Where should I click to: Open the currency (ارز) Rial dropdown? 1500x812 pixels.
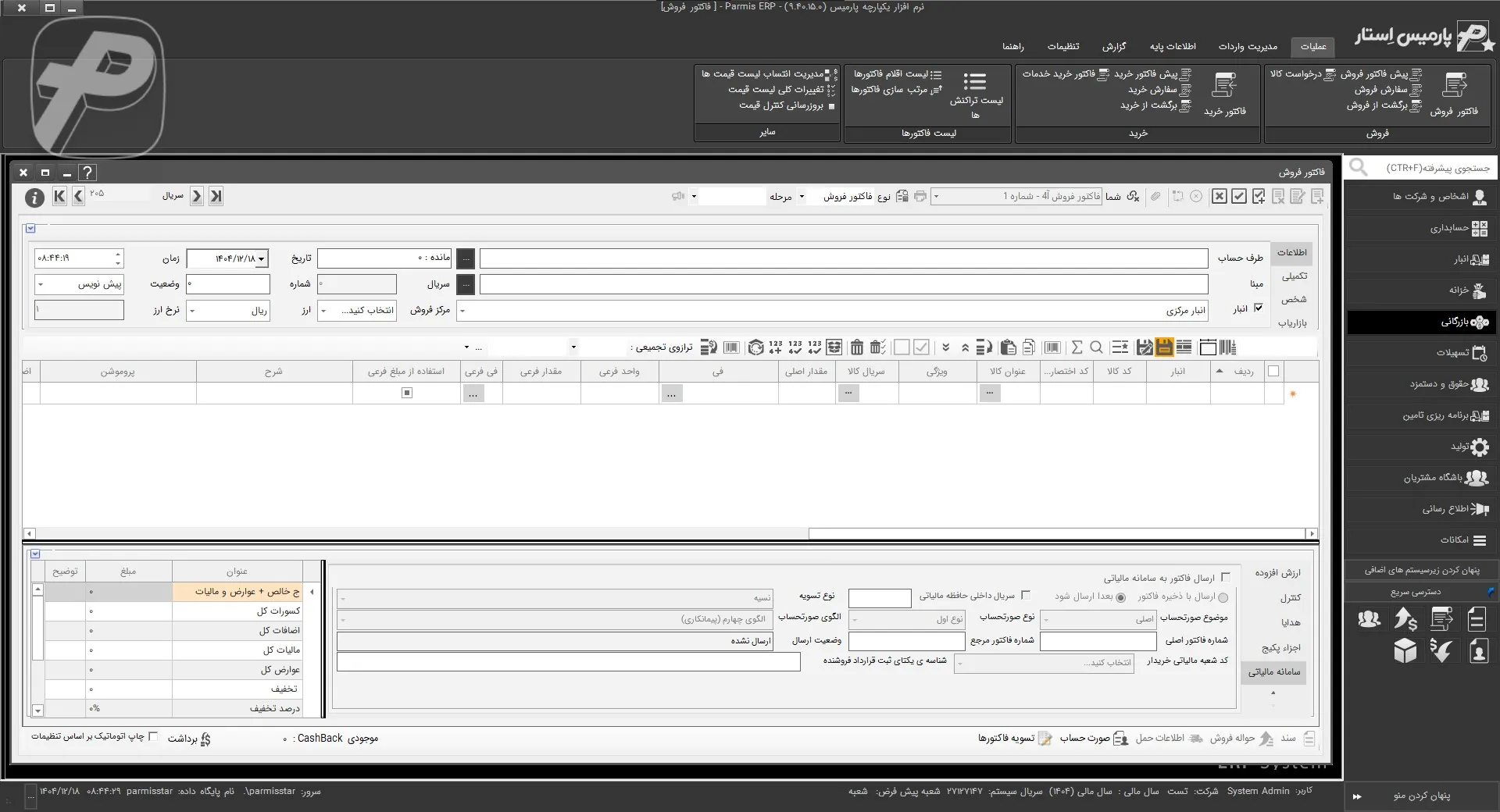click(x=192, y=311)
